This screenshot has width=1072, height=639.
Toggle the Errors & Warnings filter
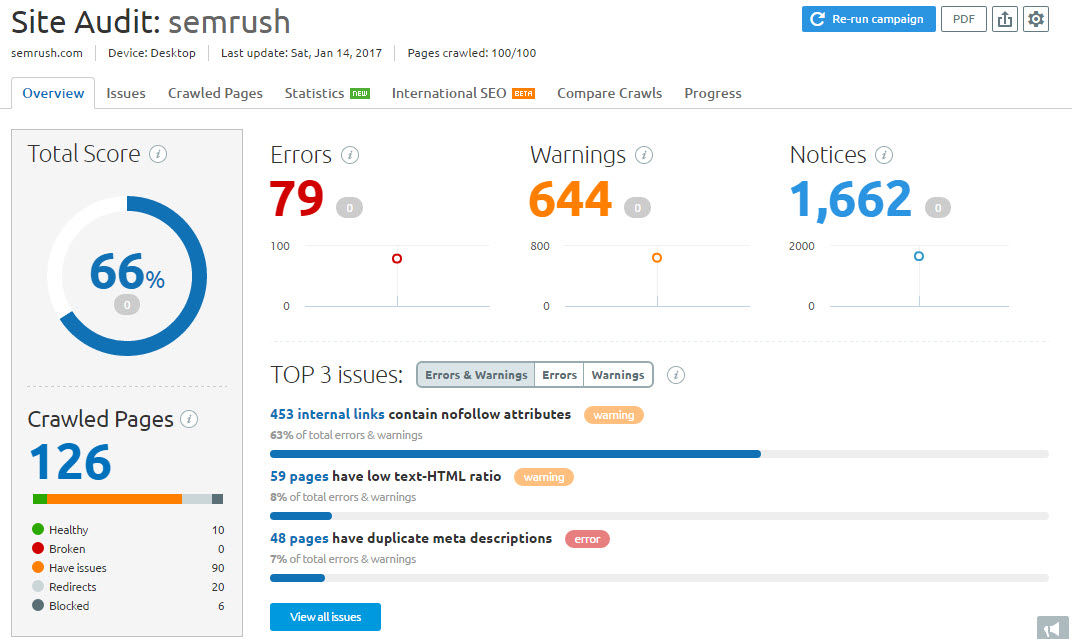[x=476, y=375]
